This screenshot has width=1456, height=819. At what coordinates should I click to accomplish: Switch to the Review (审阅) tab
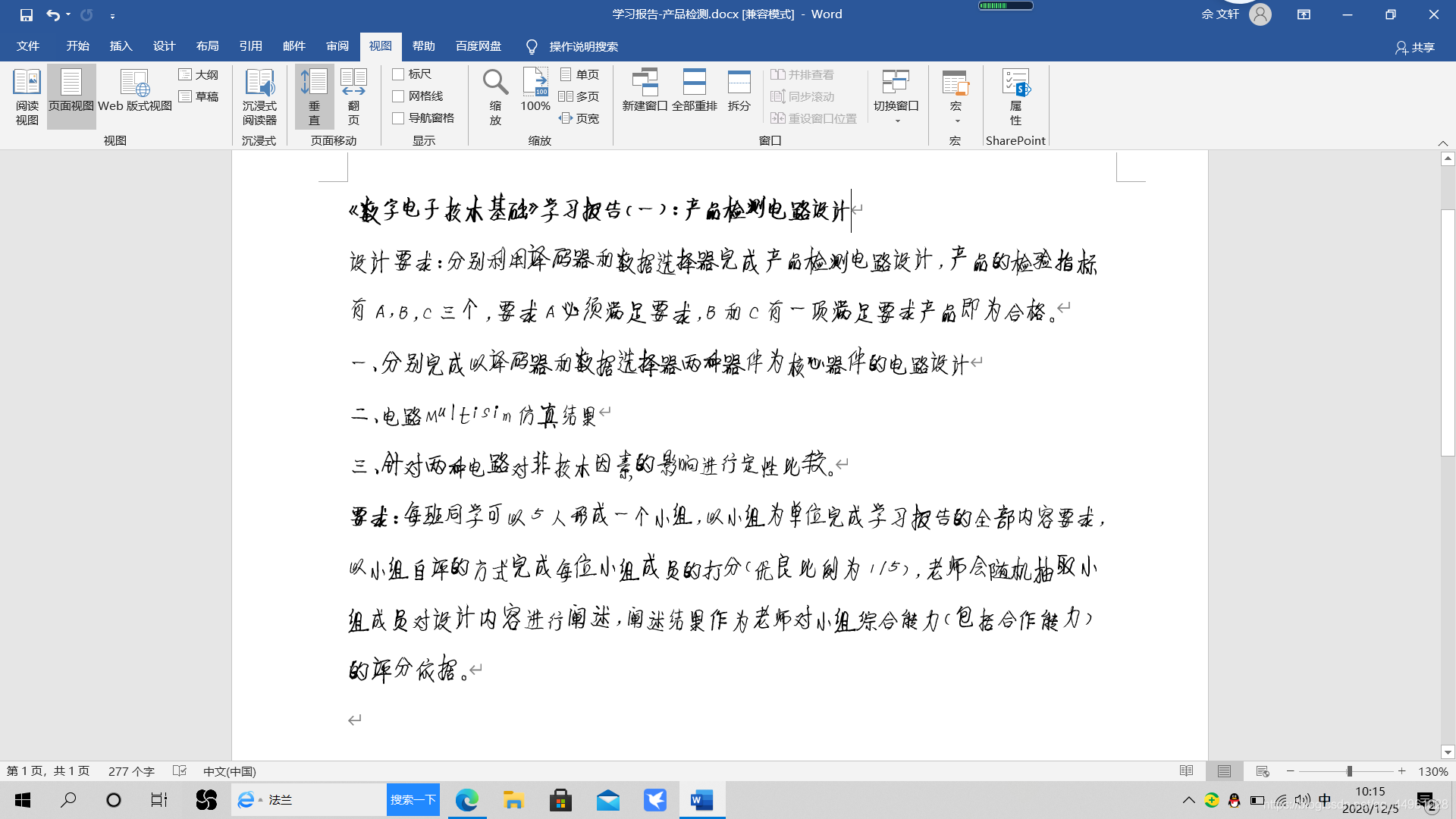[337, 46]
